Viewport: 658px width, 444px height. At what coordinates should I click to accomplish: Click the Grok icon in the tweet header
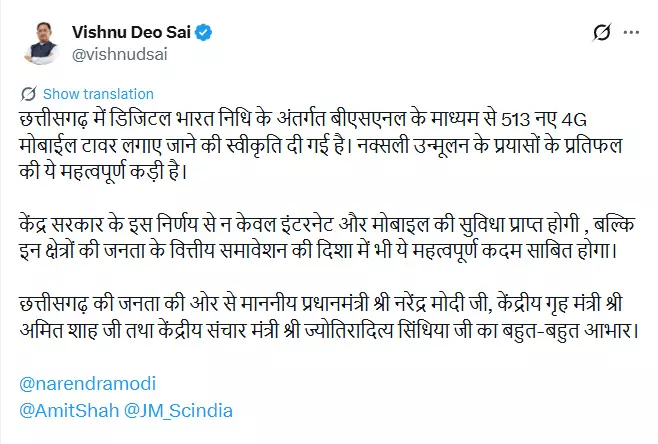tap(602, 34)
